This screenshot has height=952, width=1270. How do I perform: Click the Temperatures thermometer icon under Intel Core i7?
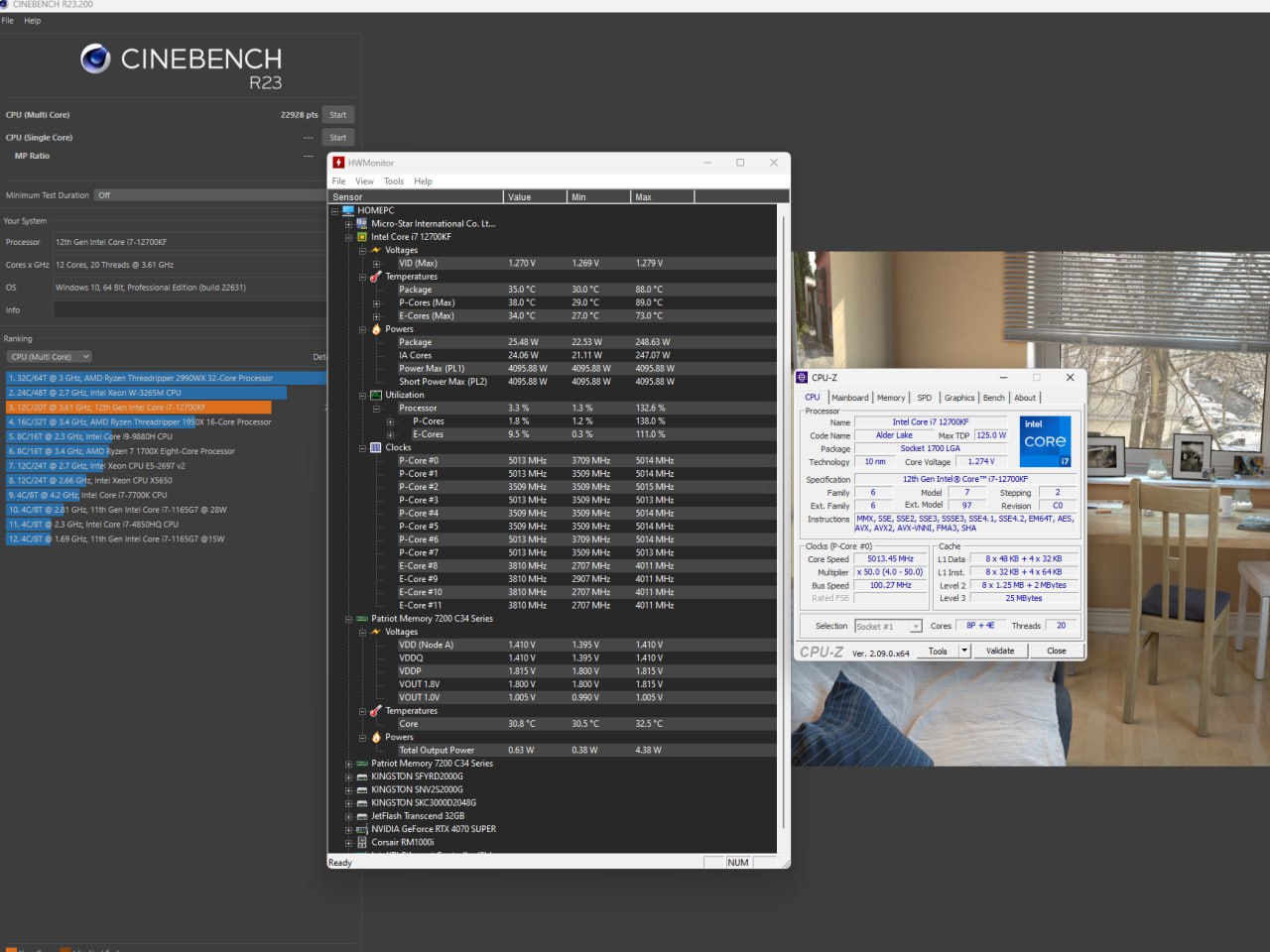[x=376, y=277]
